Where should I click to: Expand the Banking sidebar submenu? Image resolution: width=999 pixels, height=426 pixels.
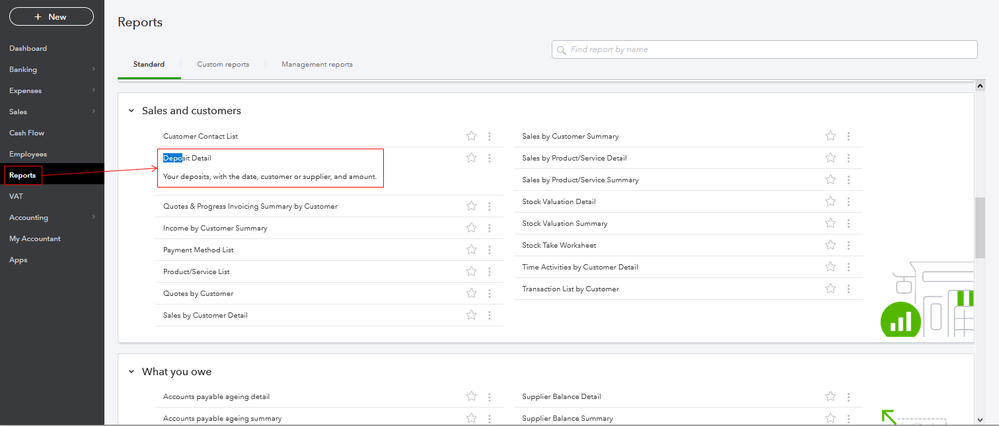coord(93,70)
